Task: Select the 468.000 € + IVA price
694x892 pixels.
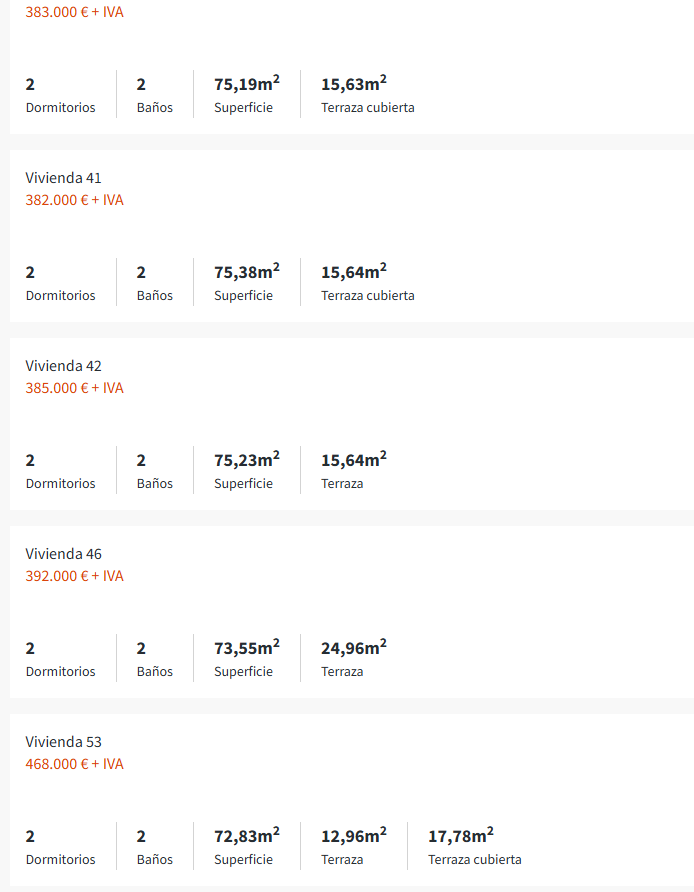Action: [74, 764]
